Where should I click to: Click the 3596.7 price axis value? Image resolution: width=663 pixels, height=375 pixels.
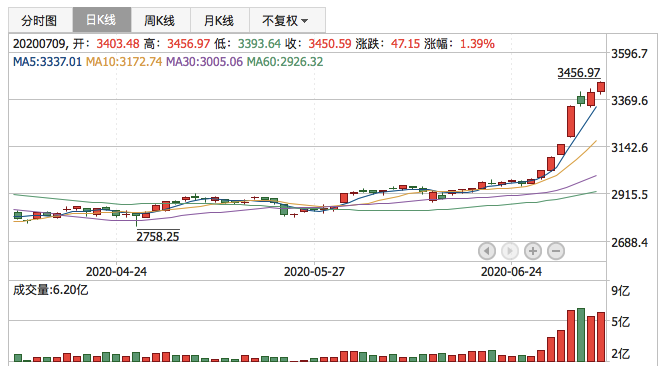coord(629,54)
